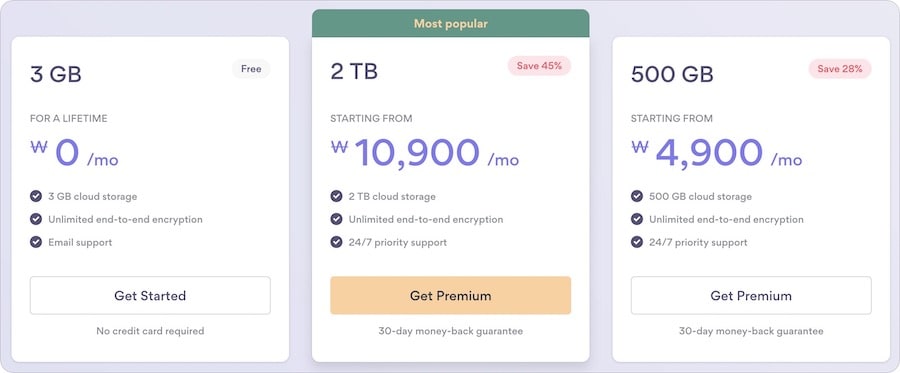
Task: Click checkmark by Unlimited encryption in free plan
Action: pos(36,219)
